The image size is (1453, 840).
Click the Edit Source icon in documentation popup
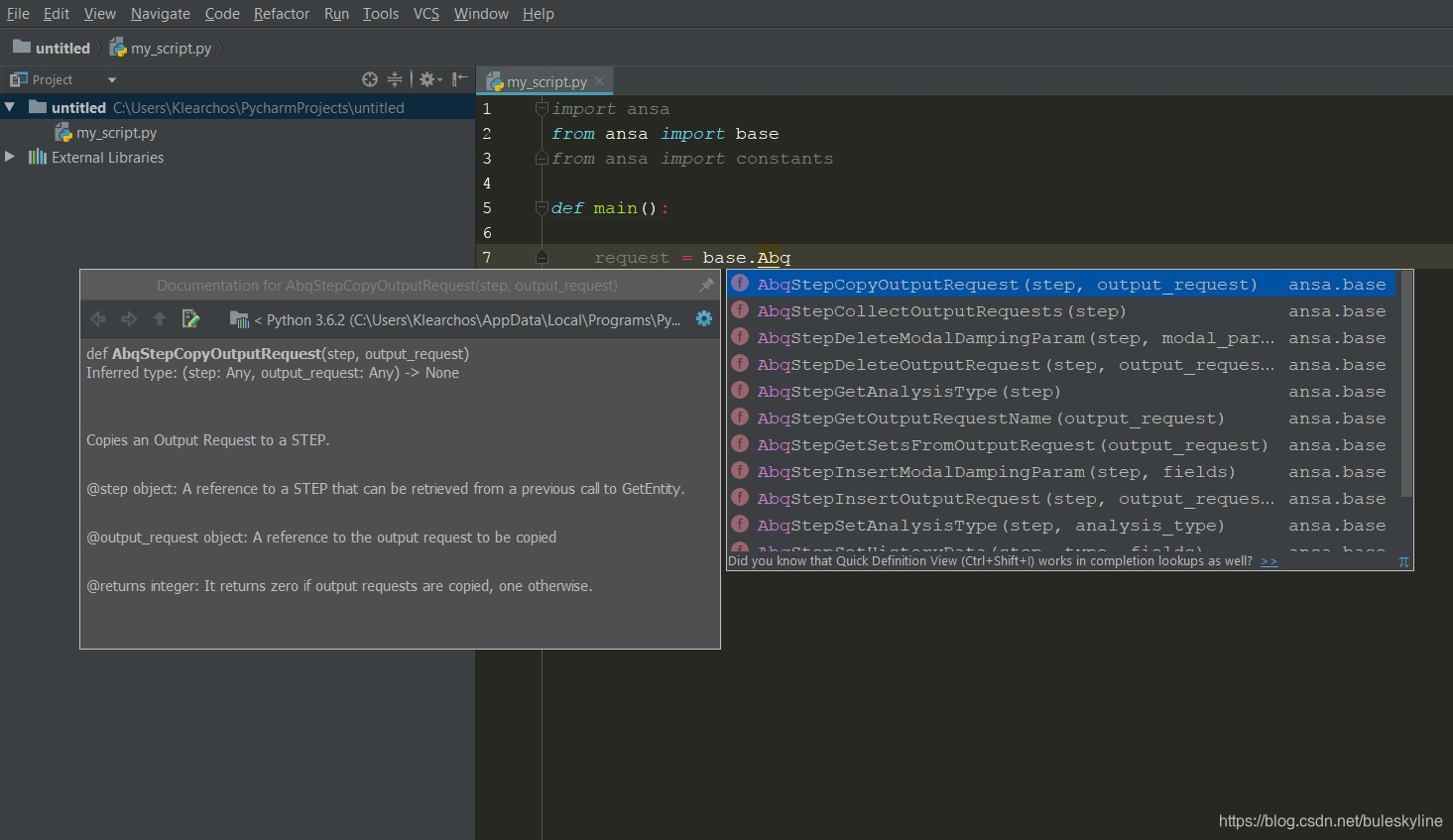(190, 319)
